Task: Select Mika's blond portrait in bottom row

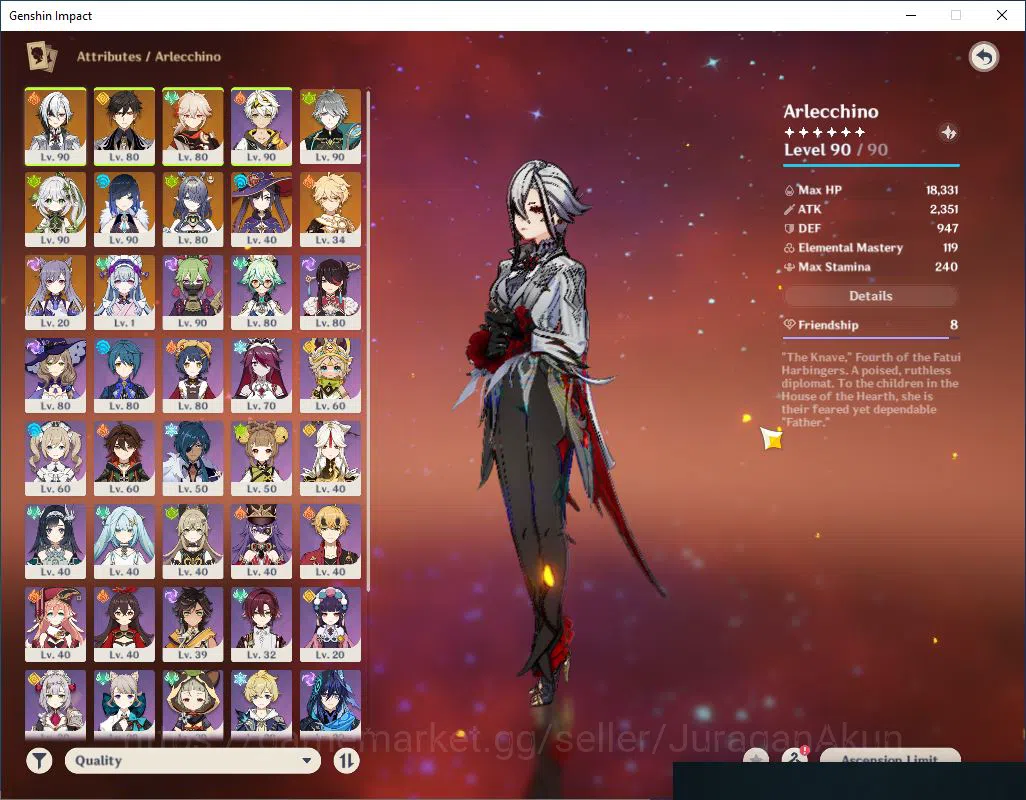Action: tap(262, 704)
